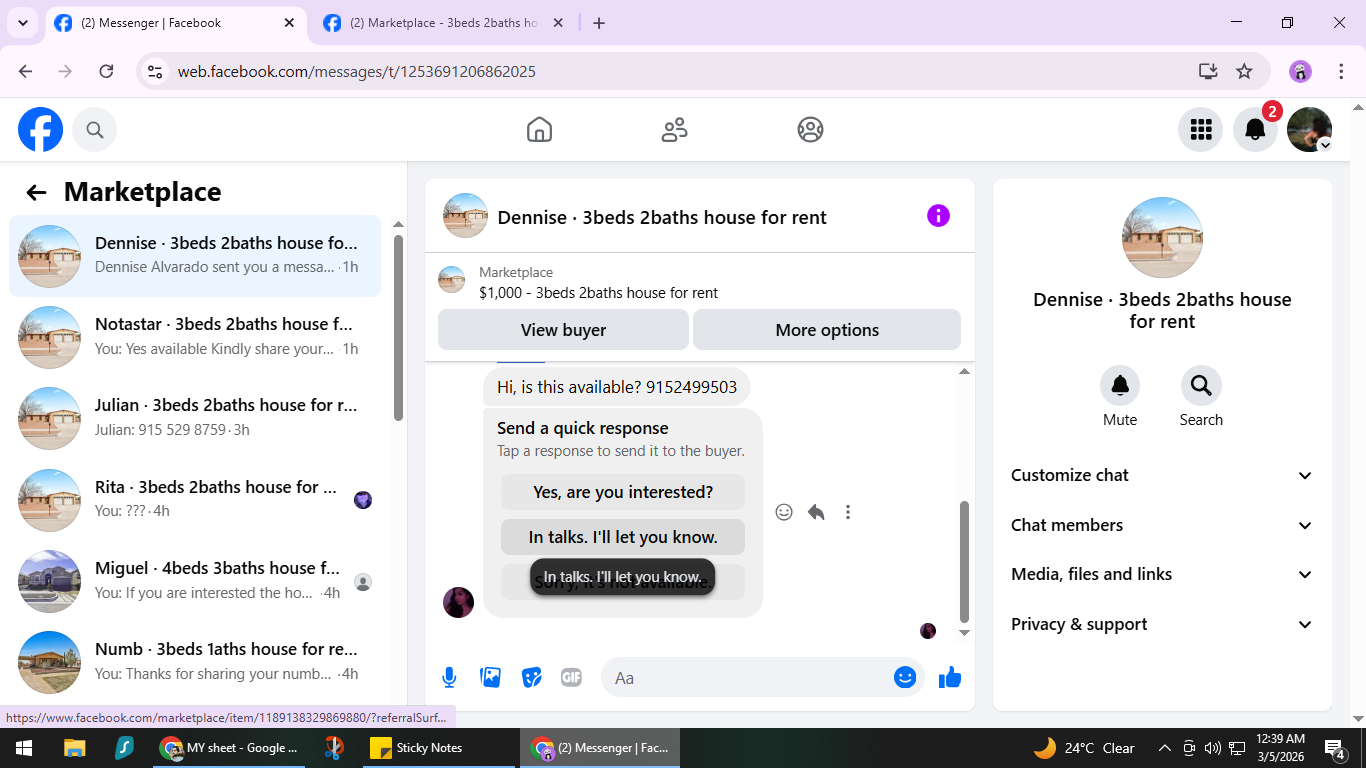
Task: Open Windows Start menu
Action: (24, 748)
